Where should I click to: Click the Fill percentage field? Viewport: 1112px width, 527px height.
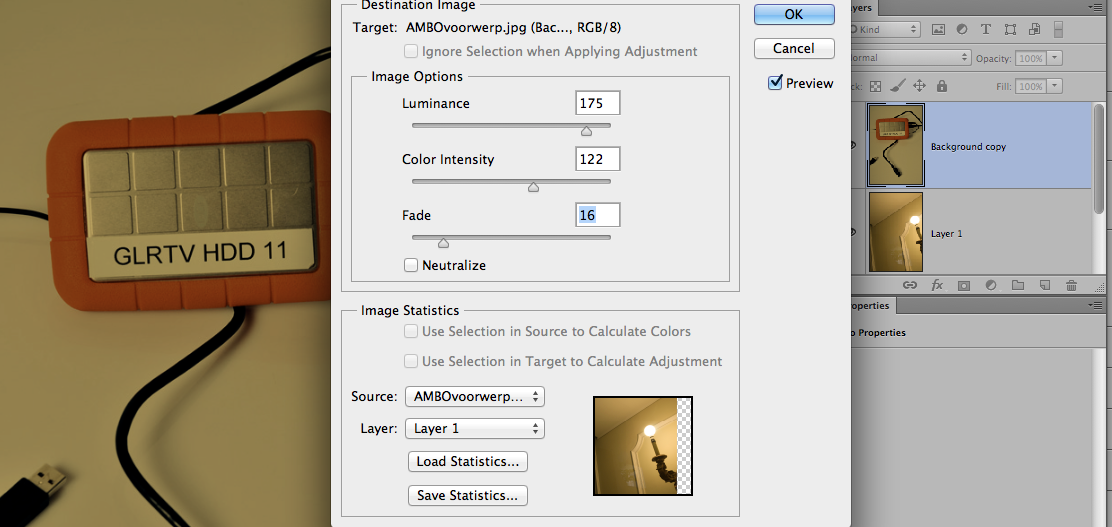click(x=1031, y=86)
